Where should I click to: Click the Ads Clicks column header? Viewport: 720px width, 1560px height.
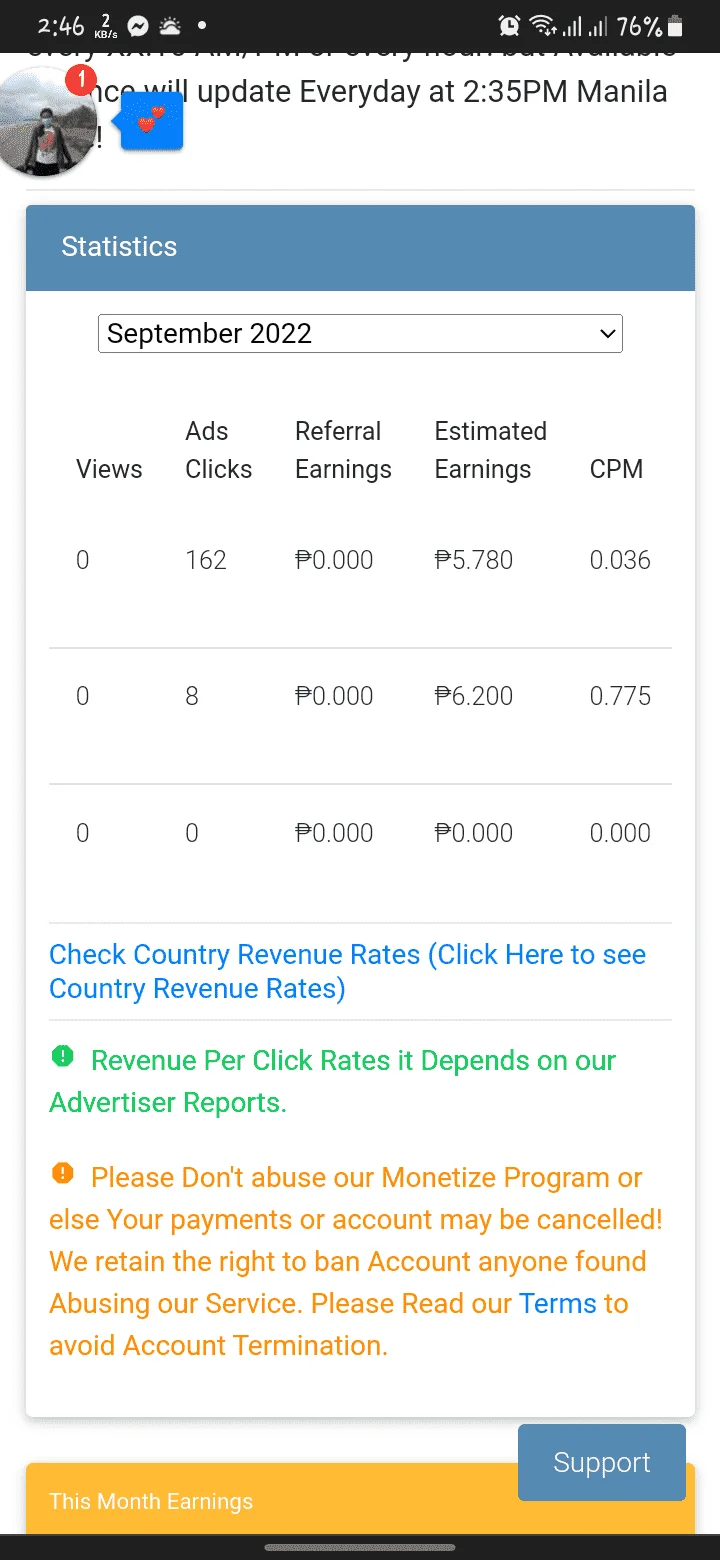(x=219, y=450)
